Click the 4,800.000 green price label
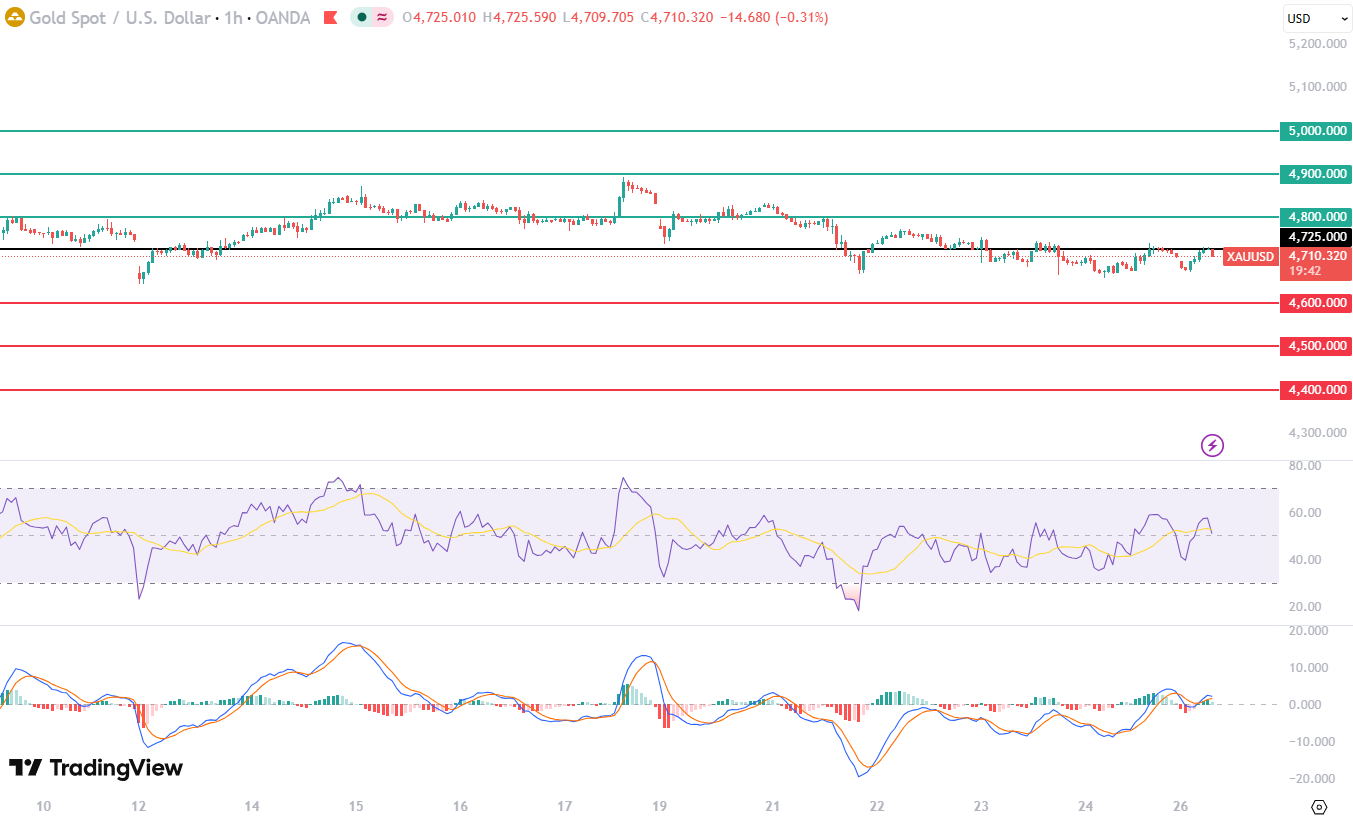 (x=1315, y=217)
